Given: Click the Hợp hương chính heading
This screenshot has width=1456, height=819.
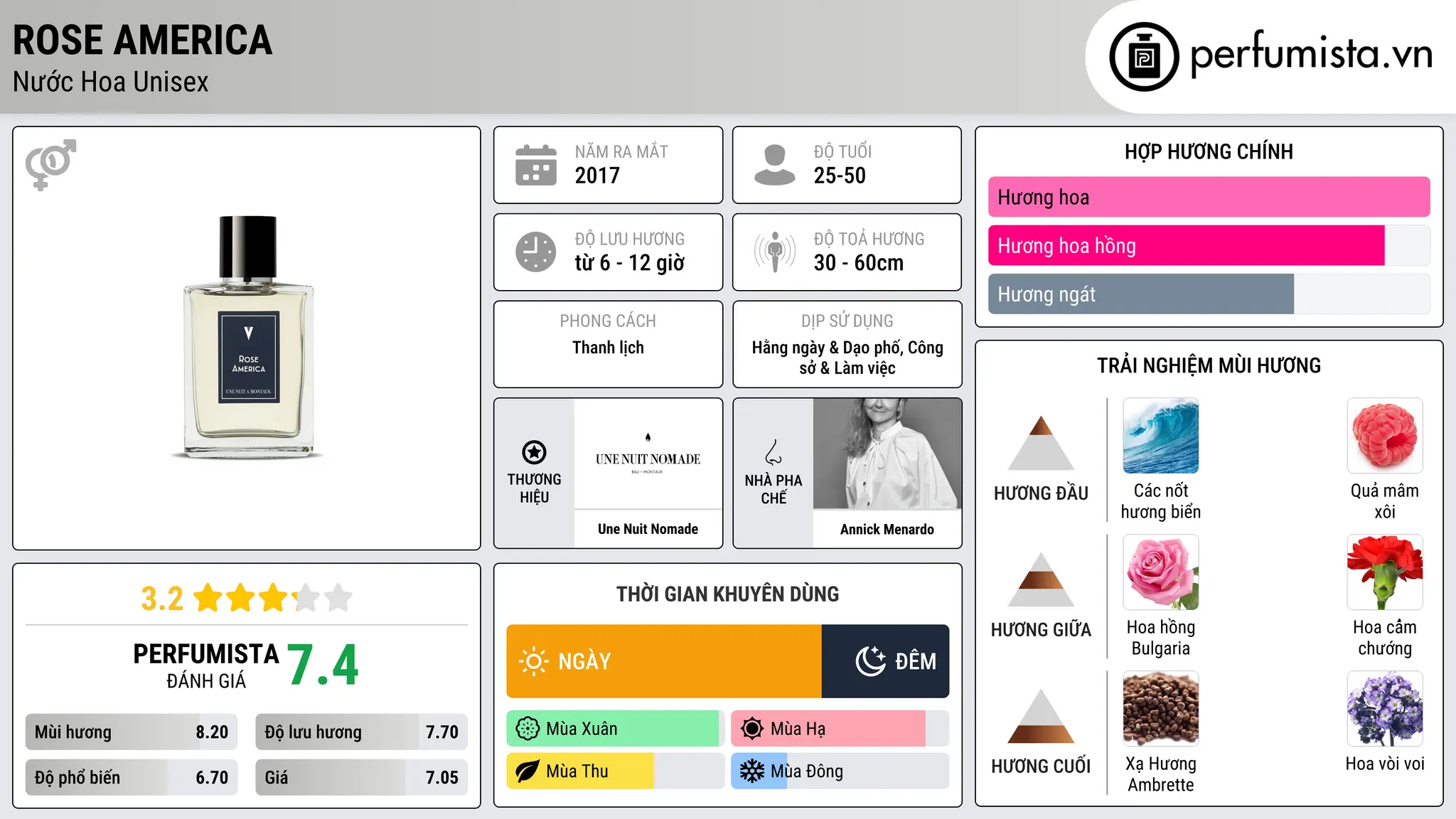Looking at the screenshot, I should click(1209, 151).
